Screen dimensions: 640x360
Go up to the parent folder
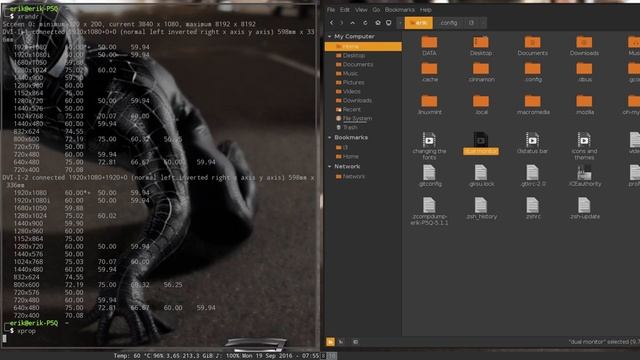[x=353, y=23]
